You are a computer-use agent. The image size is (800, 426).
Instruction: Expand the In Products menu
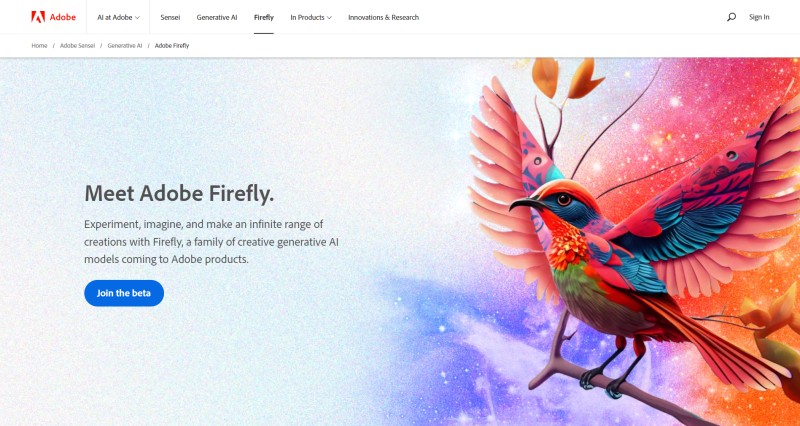311,17
